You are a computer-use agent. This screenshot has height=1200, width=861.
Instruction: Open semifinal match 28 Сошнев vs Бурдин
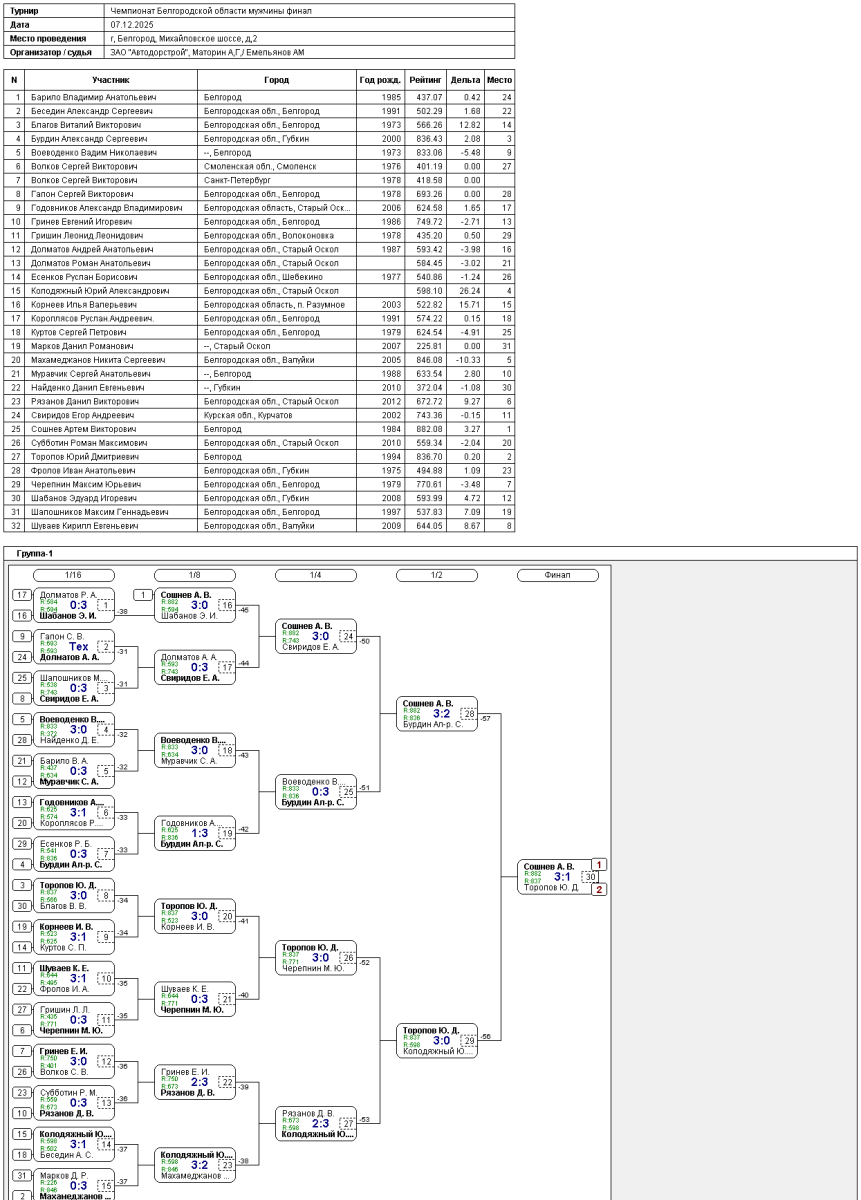(x=436, y=714)
